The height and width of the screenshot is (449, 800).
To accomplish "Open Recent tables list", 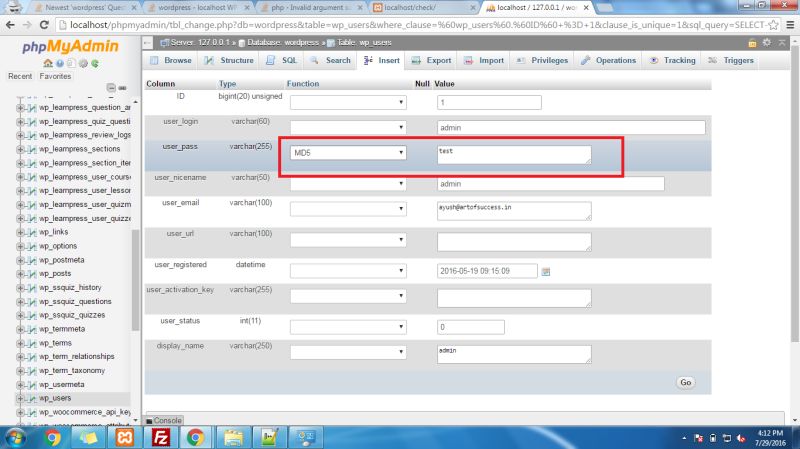I will click(20, 76).
